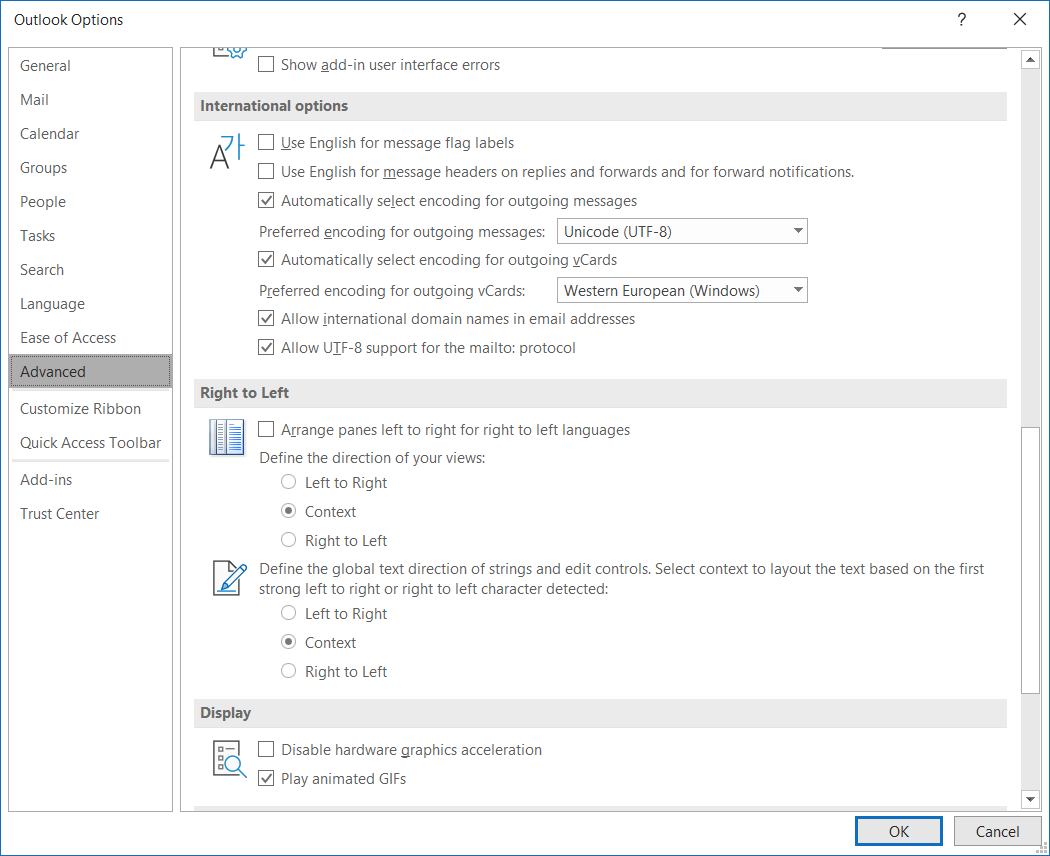Select Right to Left for global text direction
1050x856 pixels.
coord(289,671)
